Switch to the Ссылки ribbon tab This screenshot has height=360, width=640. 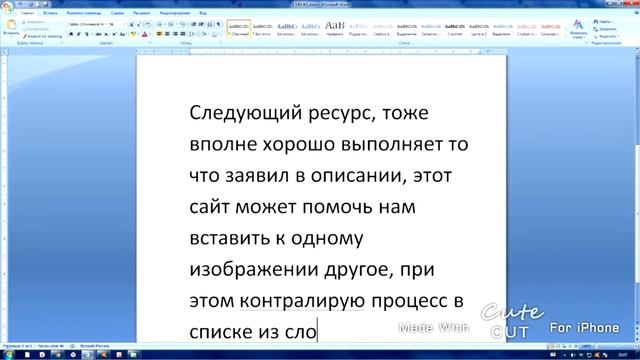117,13
